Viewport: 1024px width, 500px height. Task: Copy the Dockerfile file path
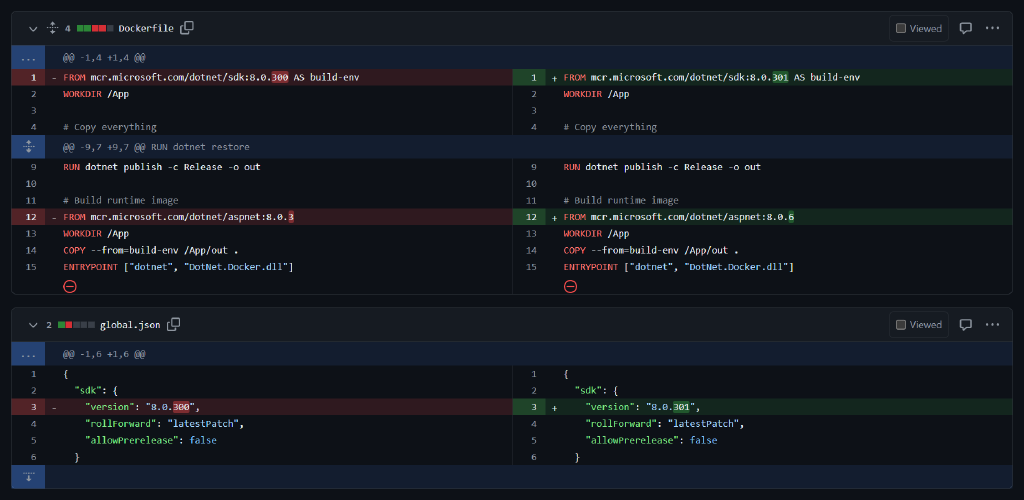(187, 28)
